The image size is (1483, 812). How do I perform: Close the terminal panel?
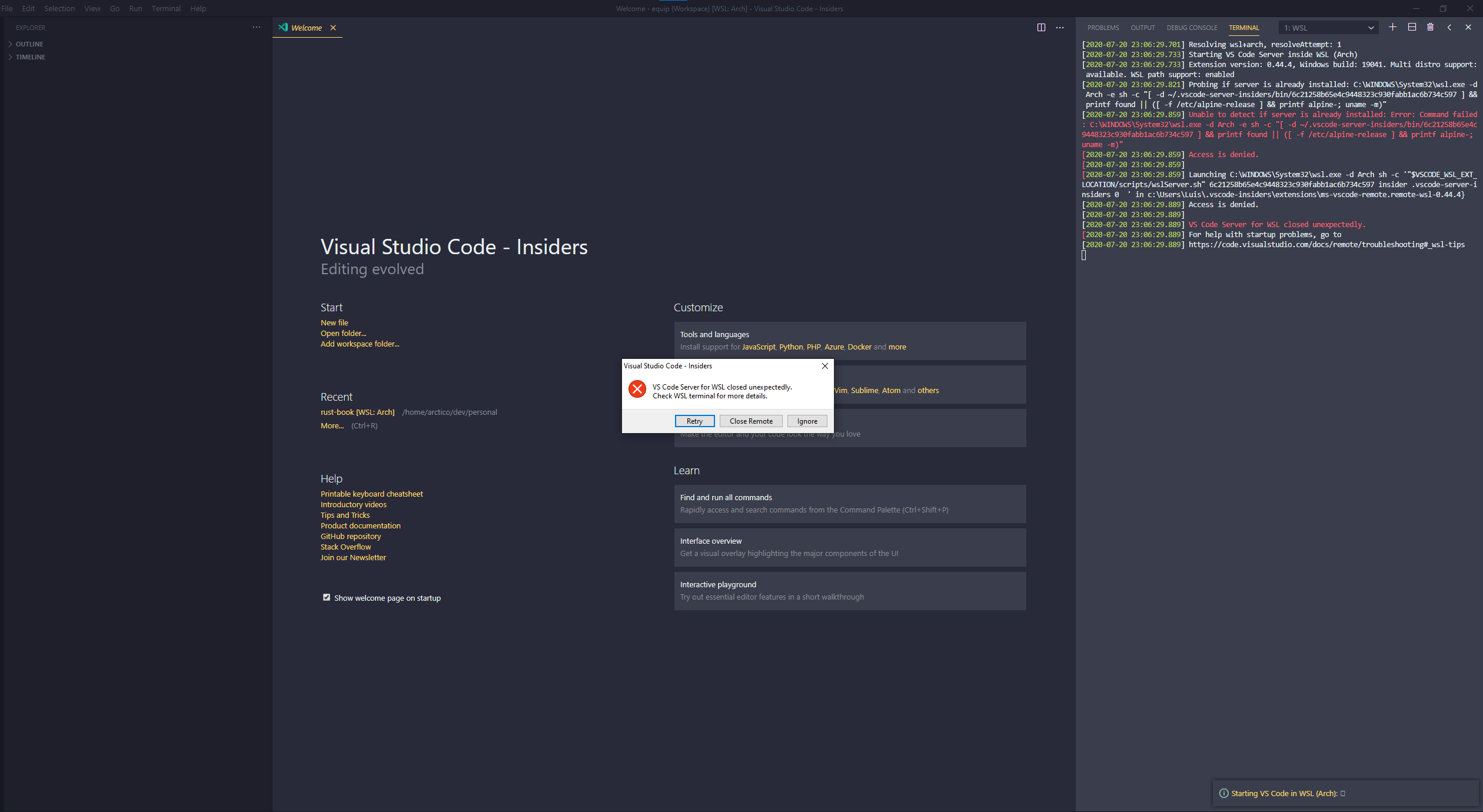[1468, 27]
